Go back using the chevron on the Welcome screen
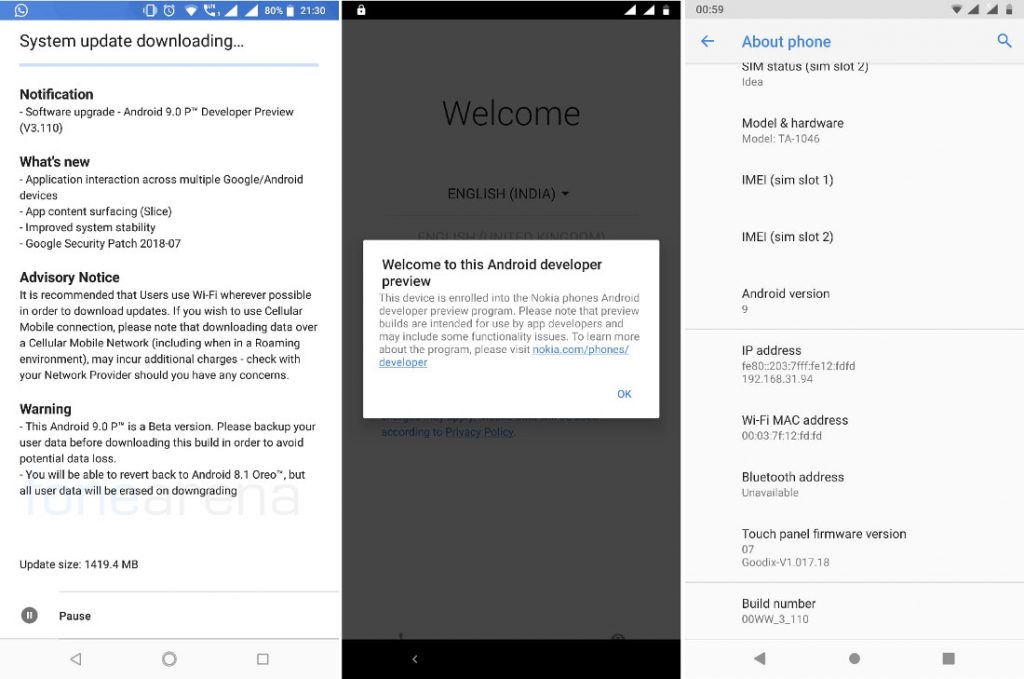This screenshot has height=679, width=1024. click(415, 659)
